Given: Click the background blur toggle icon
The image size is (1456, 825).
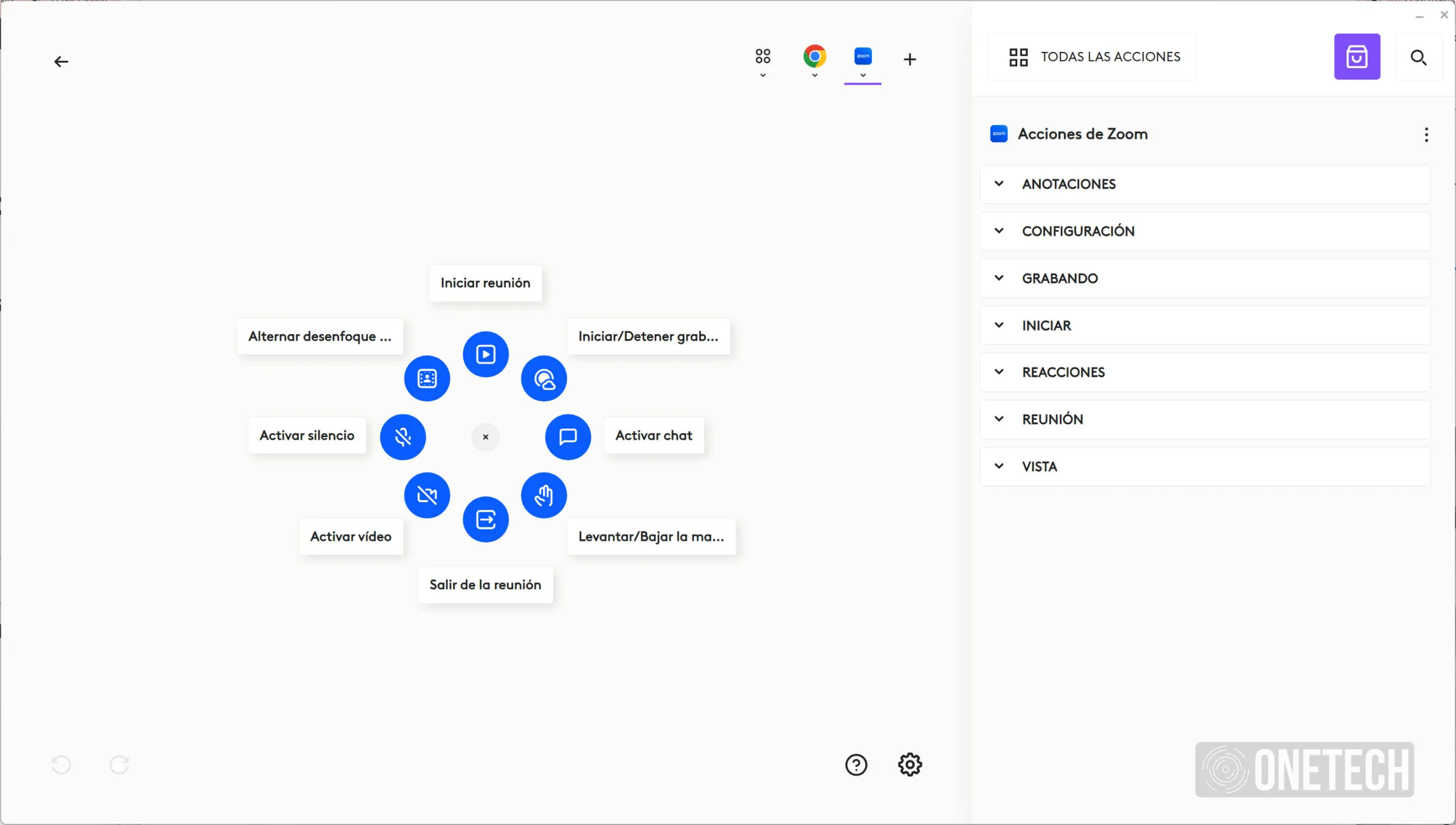Looking at the screenshot, I should coord(427,379).
